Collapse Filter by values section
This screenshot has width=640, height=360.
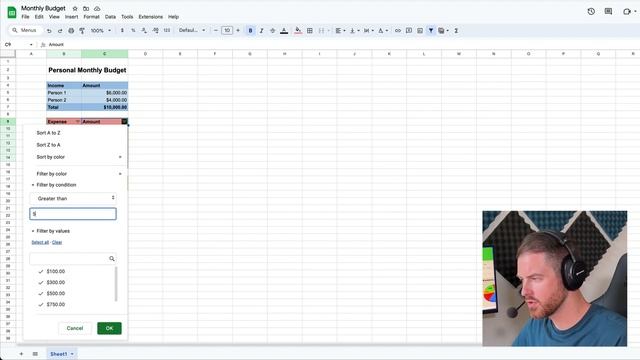51,231
